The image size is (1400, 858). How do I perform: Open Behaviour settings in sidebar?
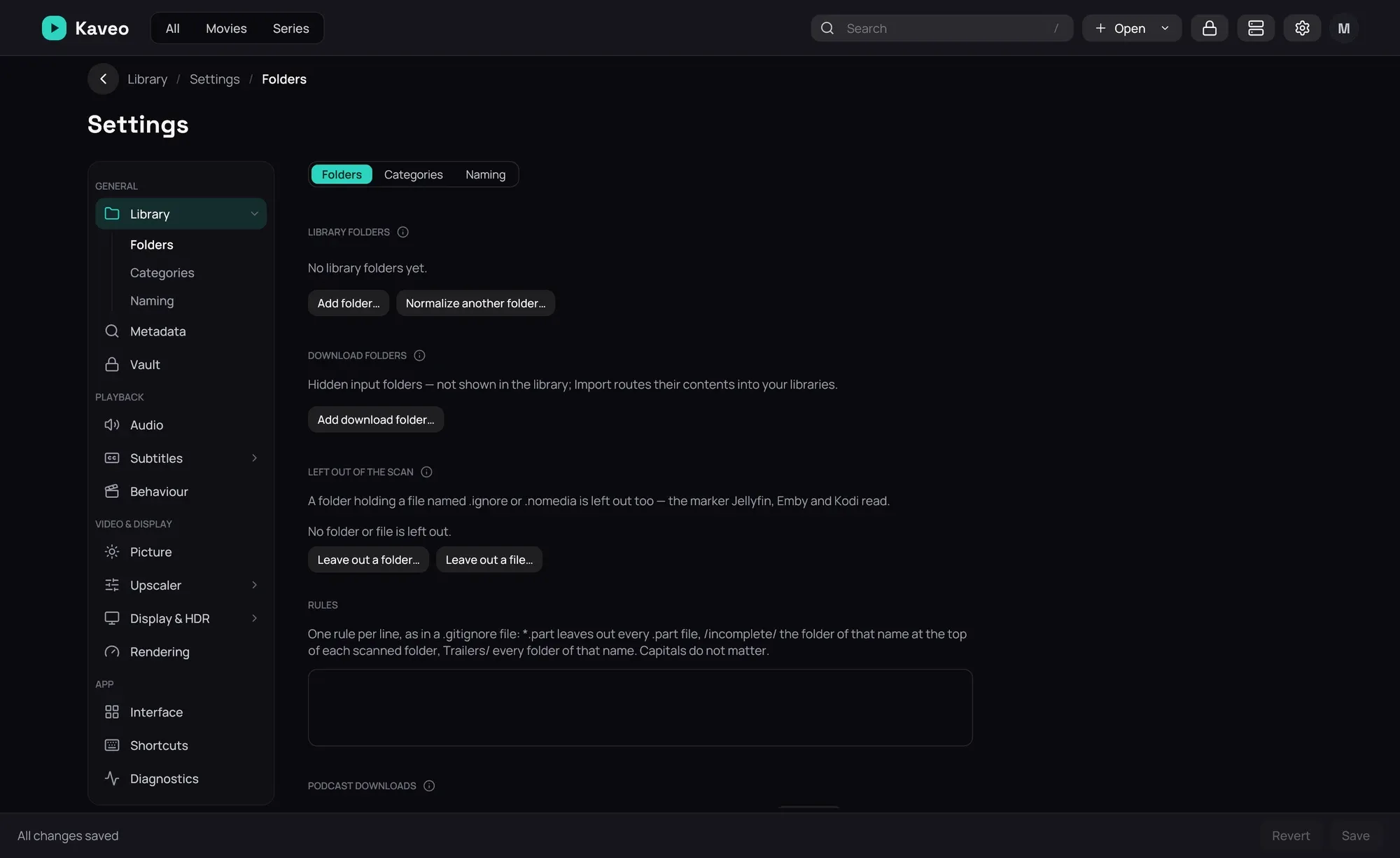pos(181,492)
